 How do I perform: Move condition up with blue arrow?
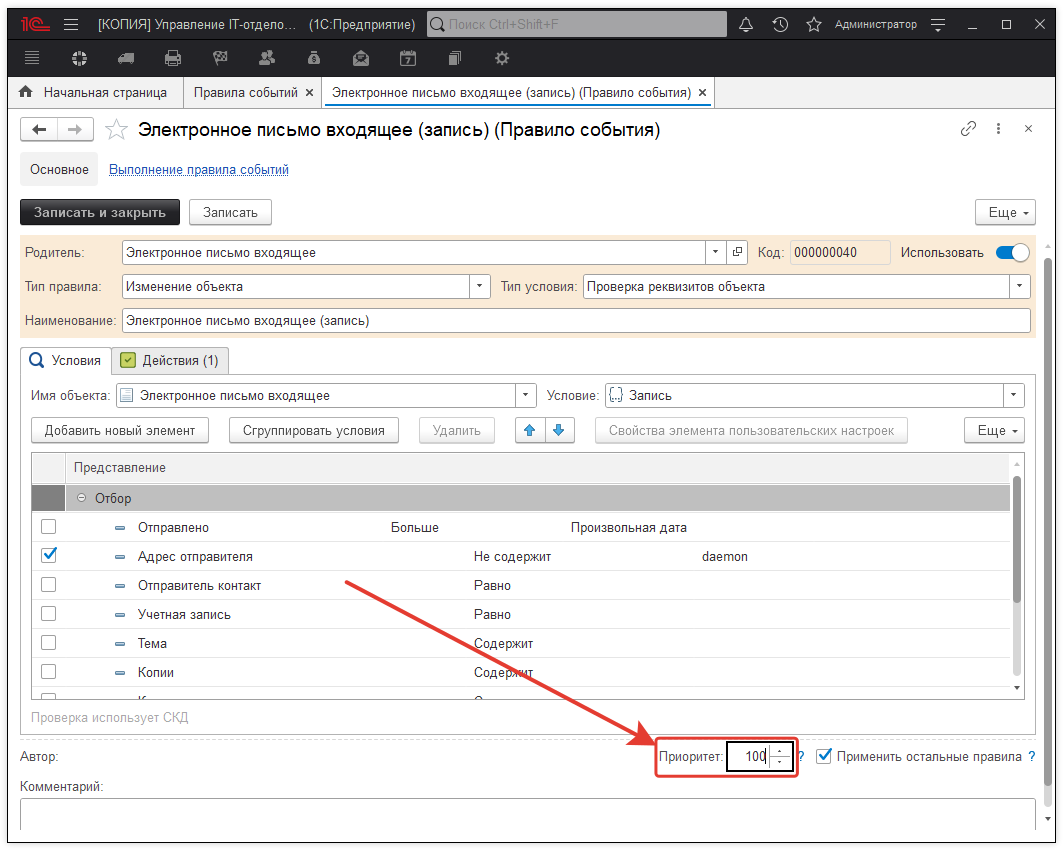[530, 430]
